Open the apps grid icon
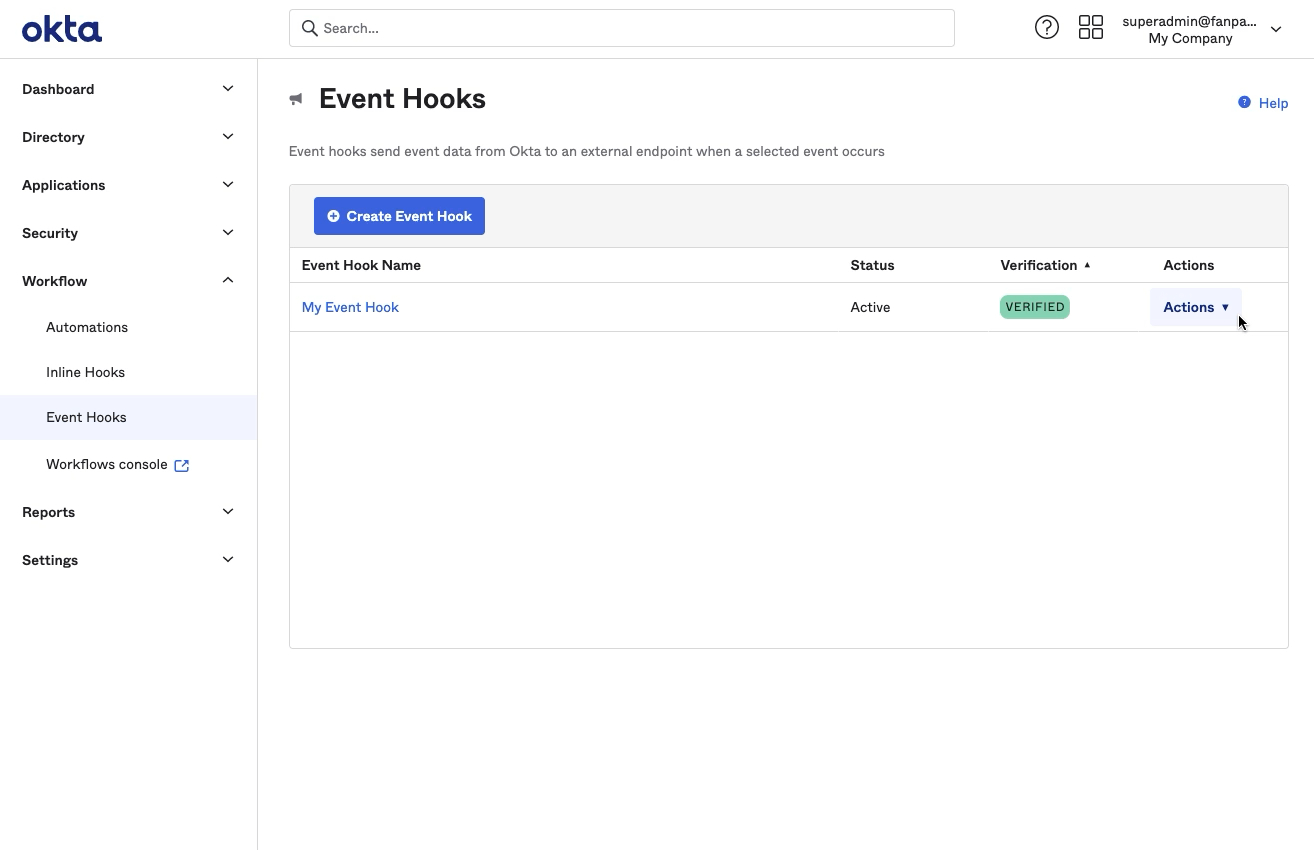The width and height of the screenshot is (1314, 850). (1090, 28)
